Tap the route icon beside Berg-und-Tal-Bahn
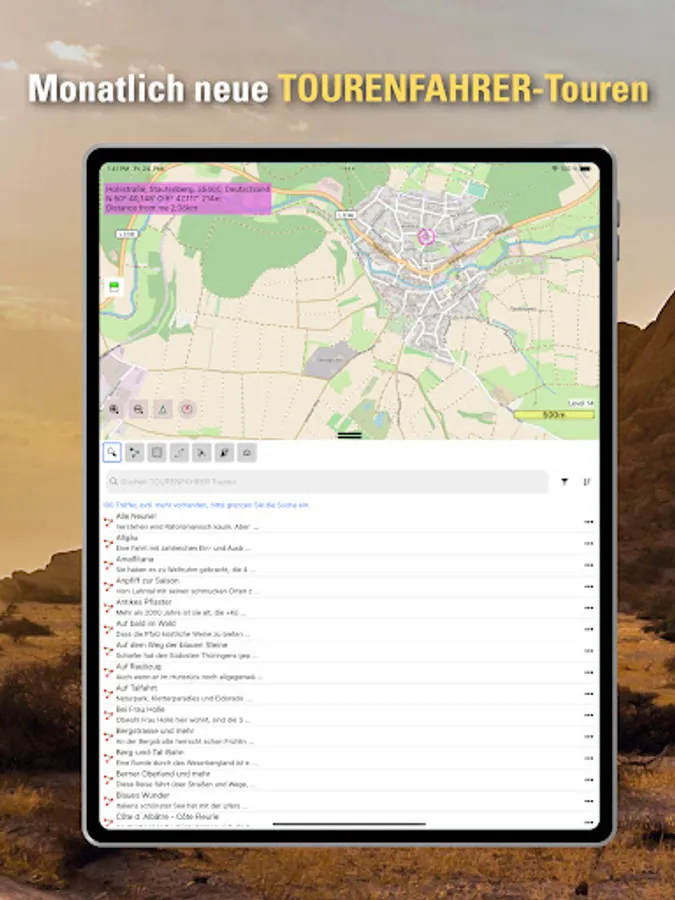This screenshot has height=900, width=675. click(x=108, y=758)
